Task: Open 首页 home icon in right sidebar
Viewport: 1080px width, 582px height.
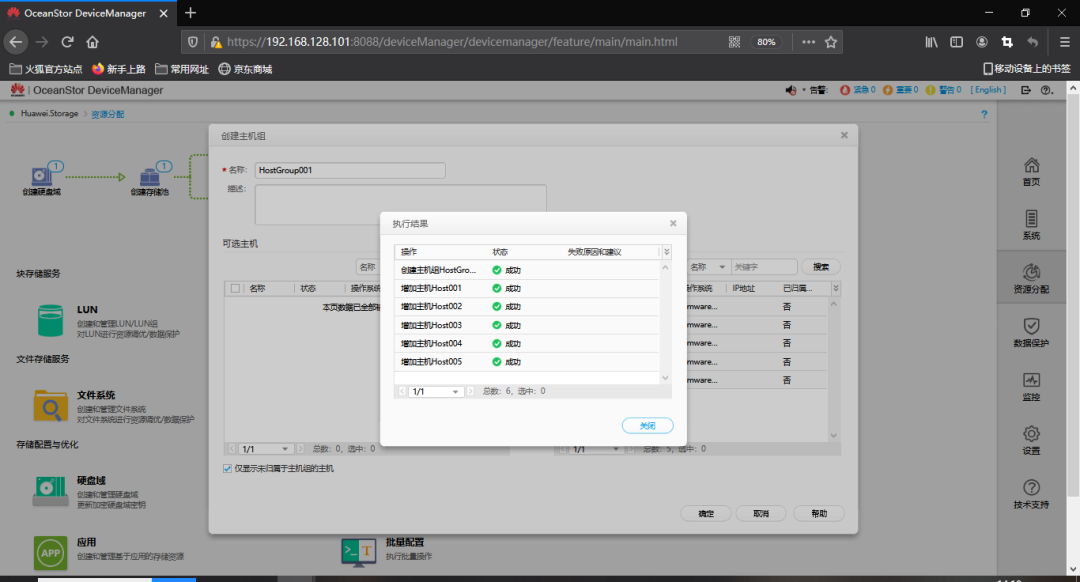Action: pyautogui.click(x=1031, y=172)
